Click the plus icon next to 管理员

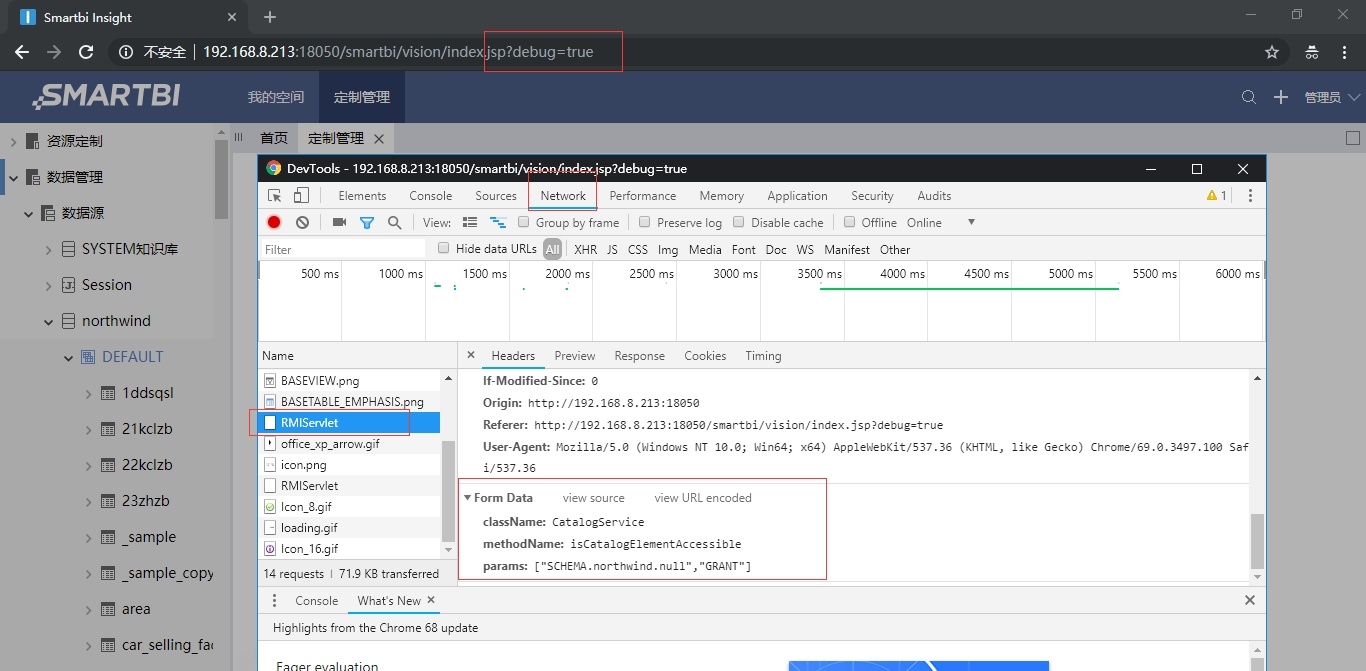[1281, 97]
